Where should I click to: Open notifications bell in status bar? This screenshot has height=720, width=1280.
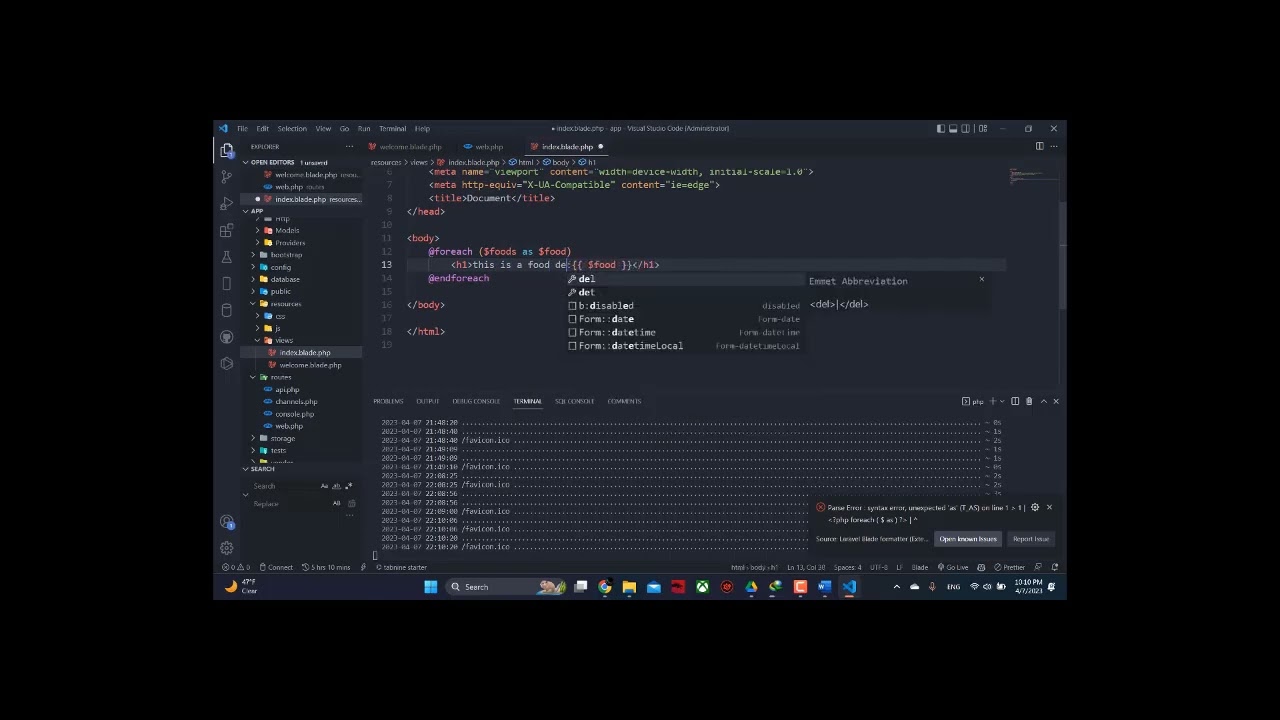pyautogui.click(x=1054, y=567)
